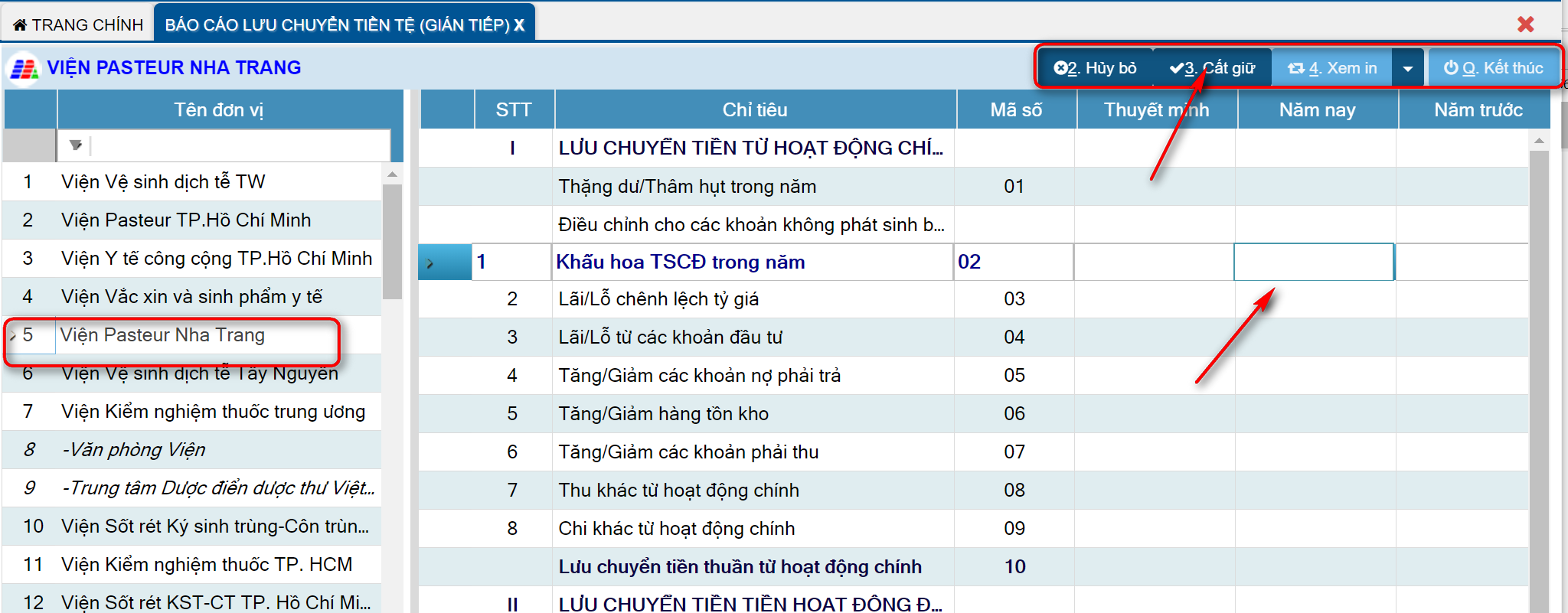Screen dimensions: 1568x613
Task: Switch to the Trang chính home tab
Action: point(78,25)
